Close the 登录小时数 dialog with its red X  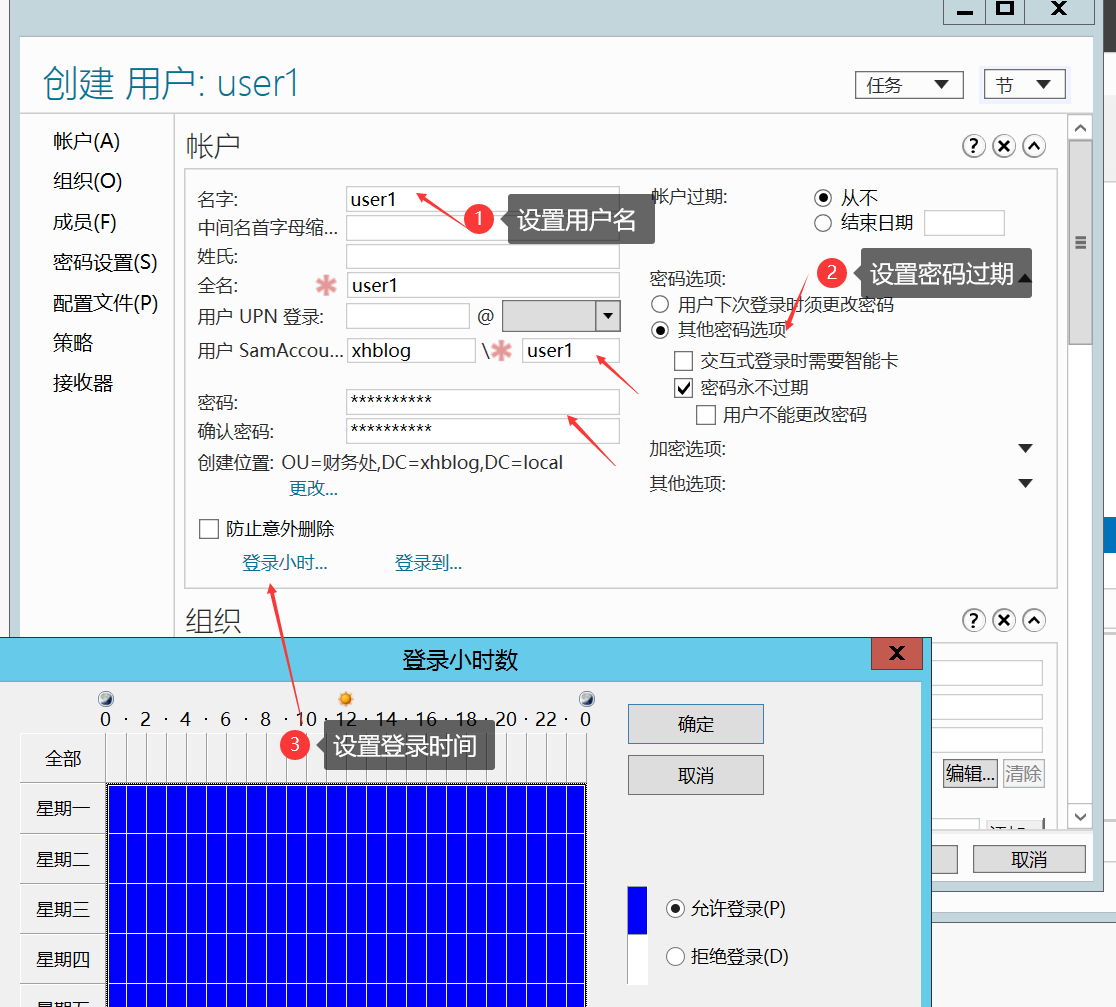point(897,654)
